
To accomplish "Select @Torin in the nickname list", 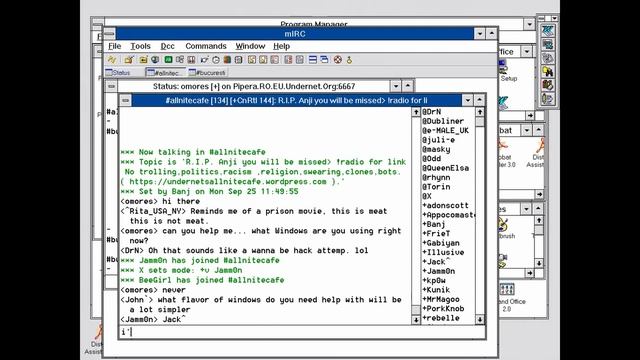I will point(436,187).
